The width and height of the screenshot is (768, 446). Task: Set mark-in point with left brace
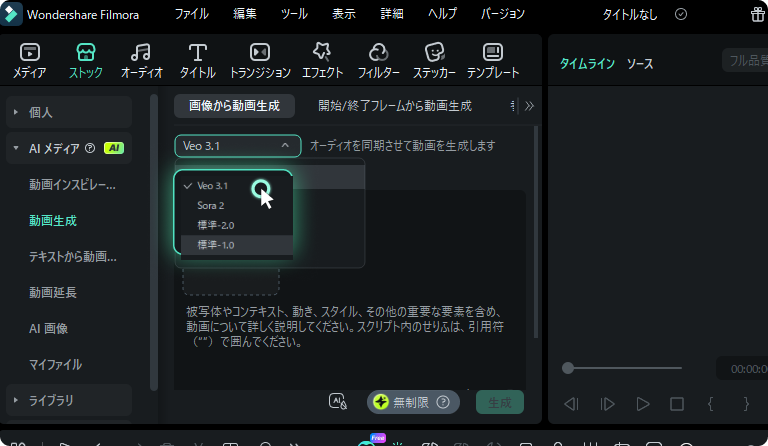[x=710, y=404]
